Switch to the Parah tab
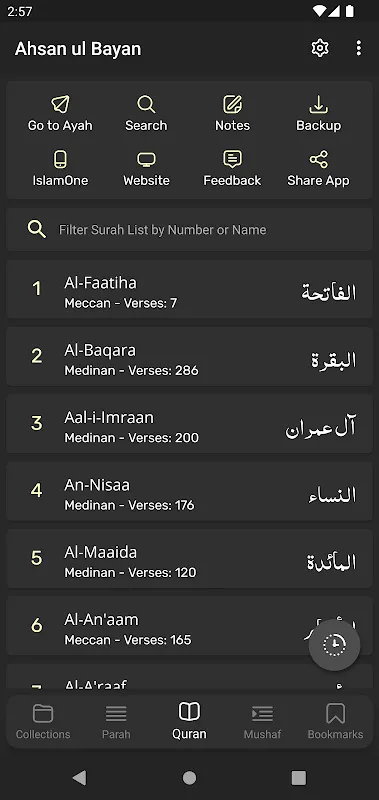 pyautogui.click(x=116, y=721)
